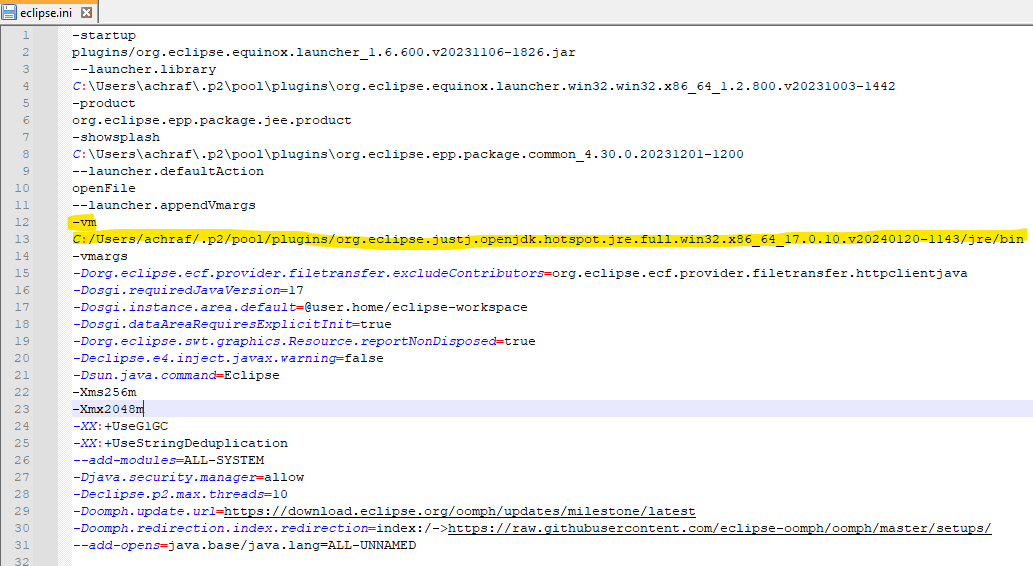
Task: Click the '-Xms256m' line
Action: click(104, 393)
